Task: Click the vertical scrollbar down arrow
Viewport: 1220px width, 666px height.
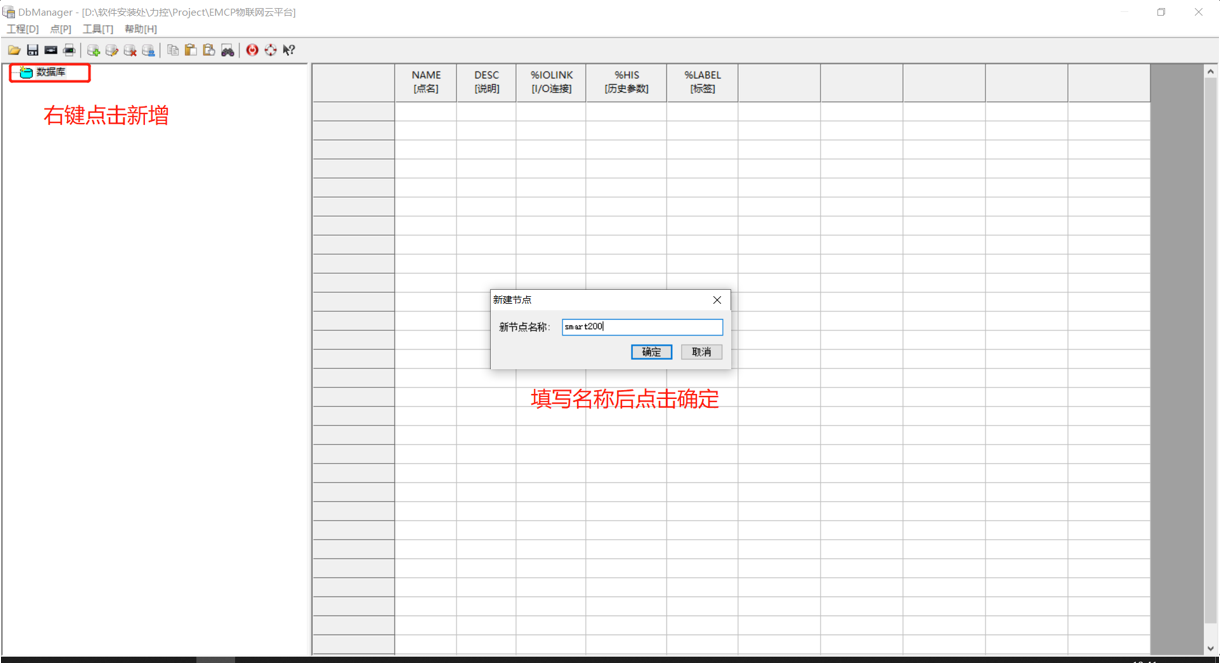Action: [x=1211, y=650]
